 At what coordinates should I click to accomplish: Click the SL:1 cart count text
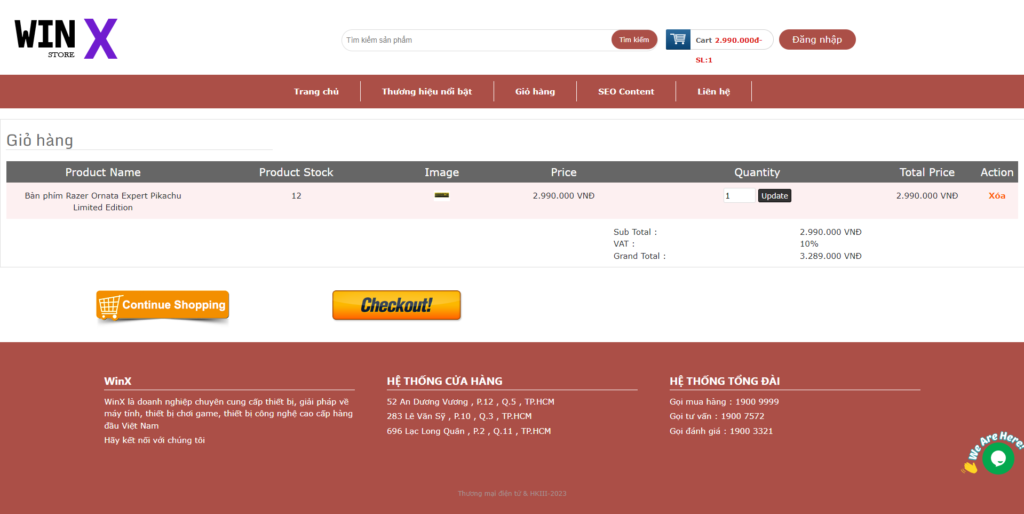point(704,60)
